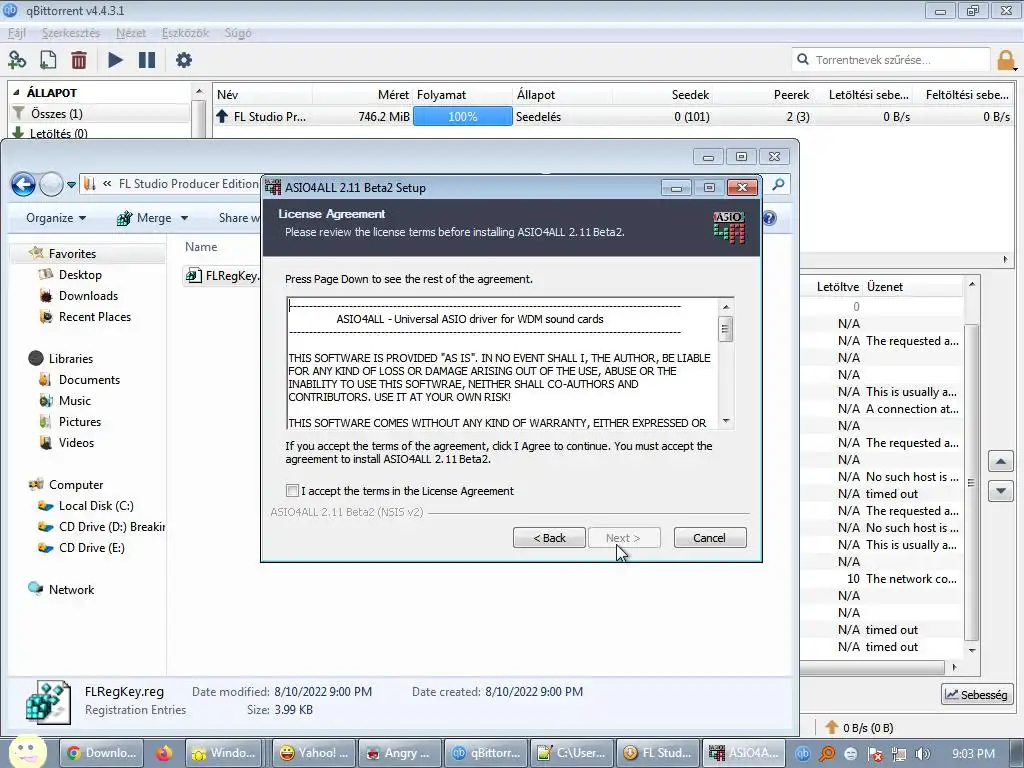Select Network in Explorer sidebar

[x=71, y=589]
